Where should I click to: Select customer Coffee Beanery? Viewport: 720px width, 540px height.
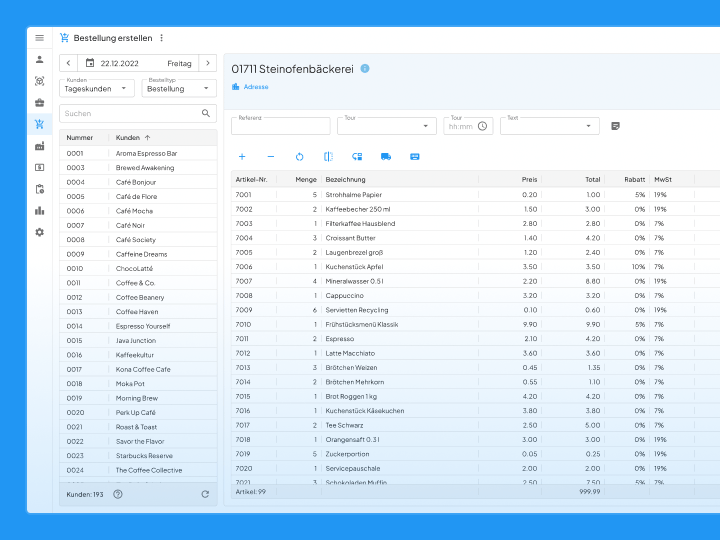138,298
